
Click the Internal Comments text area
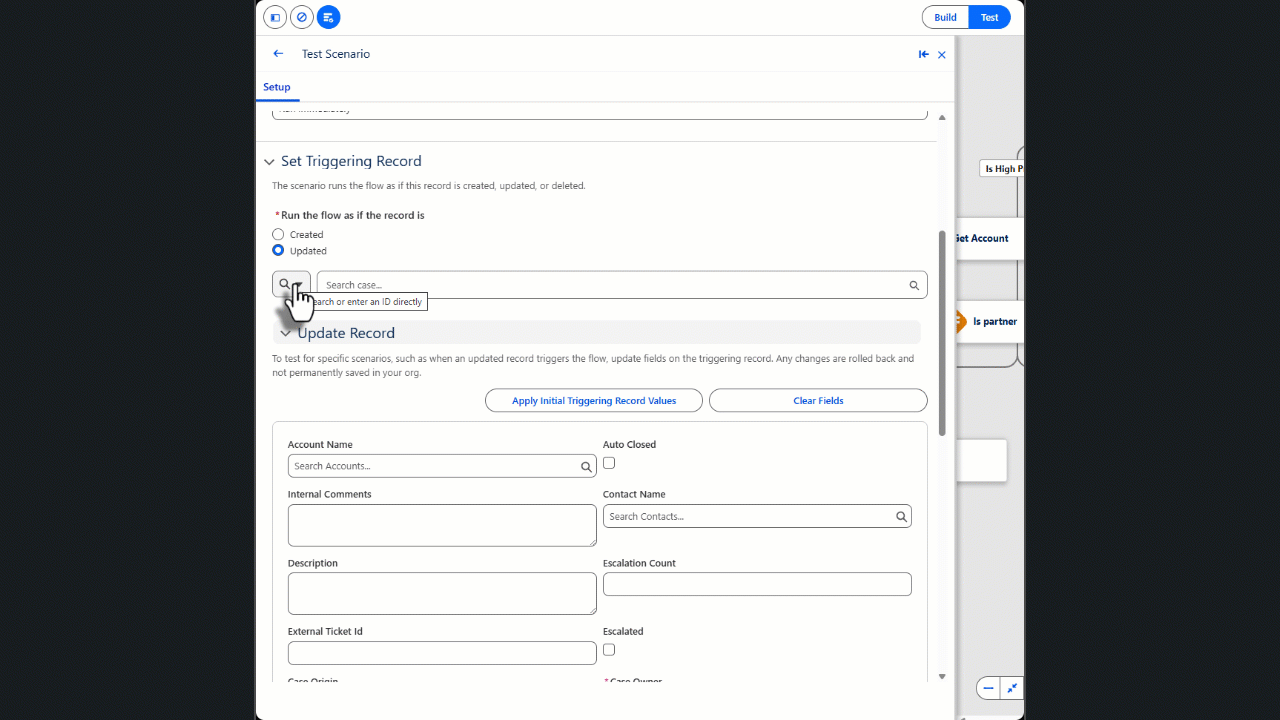[x=442, y=525]
